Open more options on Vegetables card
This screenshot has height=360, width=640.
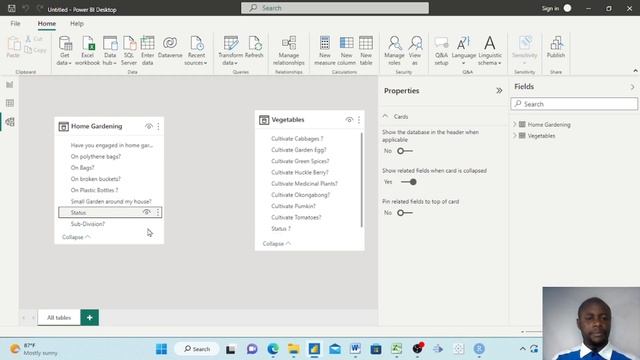tap(359, 120)
